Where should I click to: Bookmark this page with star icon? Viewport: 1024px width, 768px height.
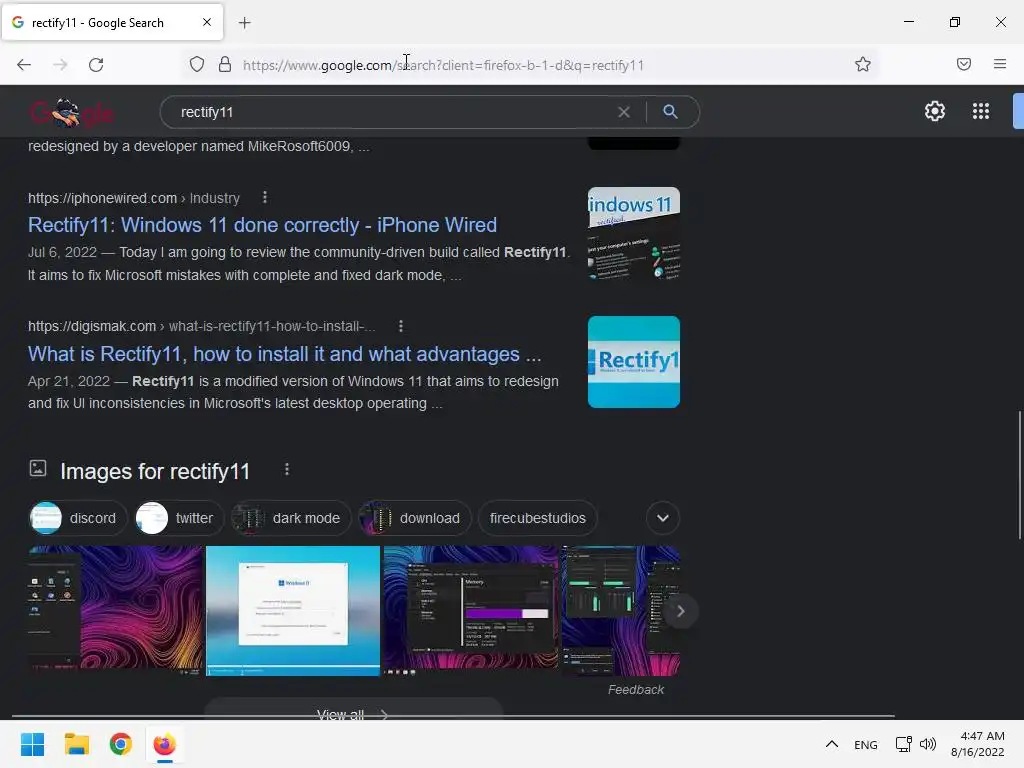863,65
